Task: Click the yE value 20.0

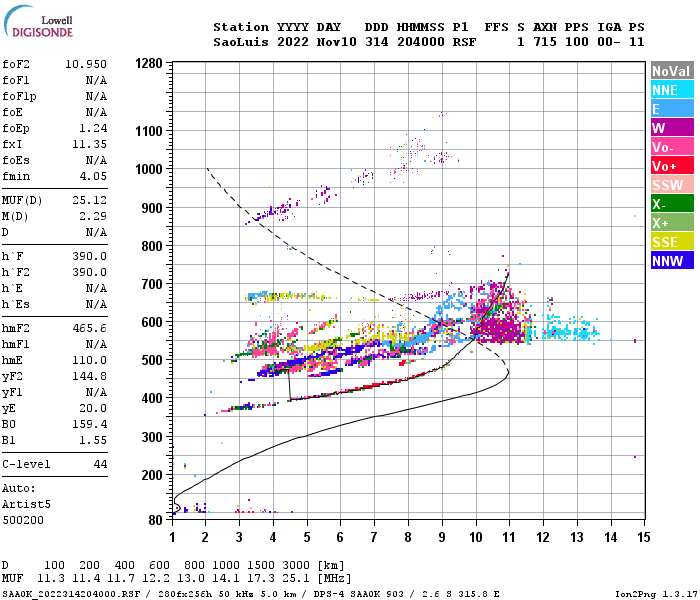Action: 93,408
